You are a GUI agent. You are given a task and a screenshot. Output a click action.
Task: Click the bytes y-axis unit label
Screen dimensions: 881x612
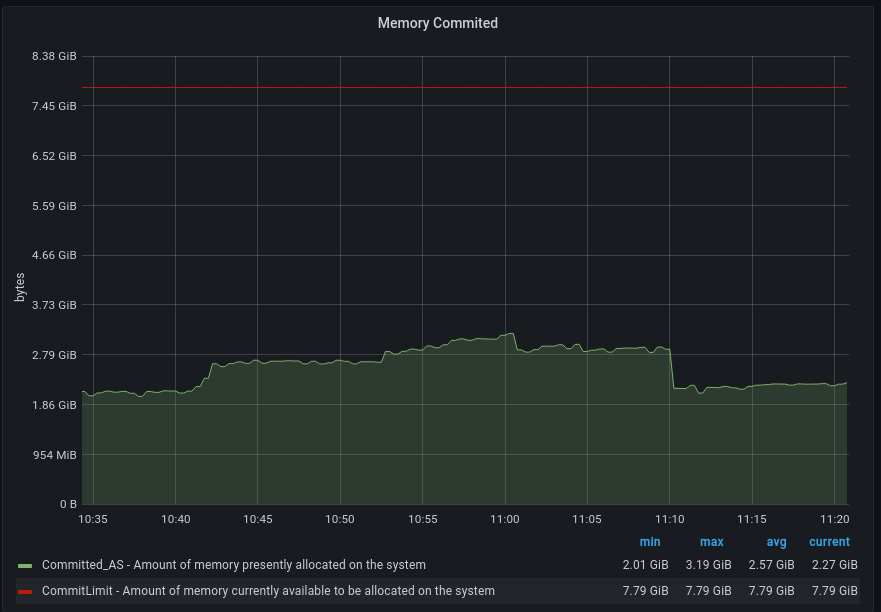coord(20,287)
